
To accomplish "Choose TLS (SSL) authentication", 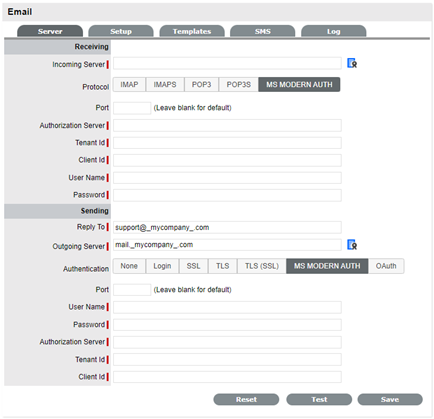I will click(262, 266).
